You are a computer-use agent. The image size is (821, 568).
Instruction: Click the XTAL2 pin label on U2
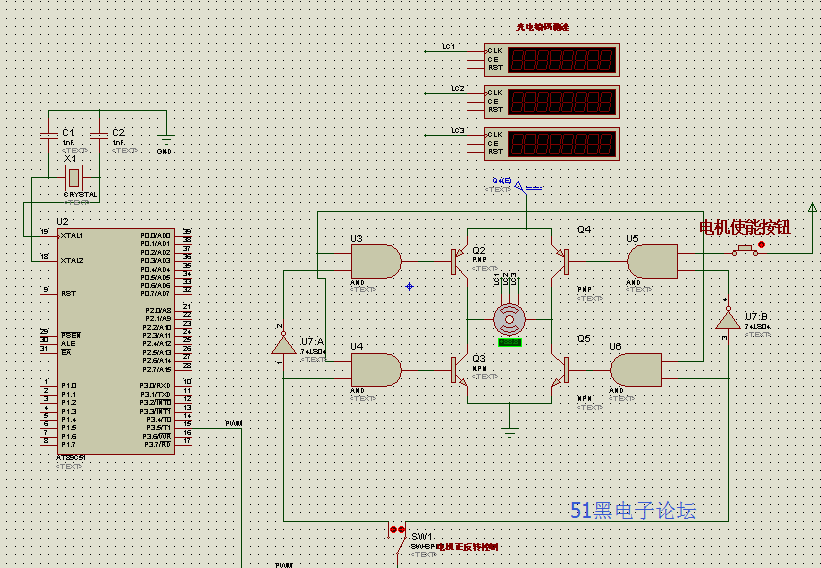(72, 261)
